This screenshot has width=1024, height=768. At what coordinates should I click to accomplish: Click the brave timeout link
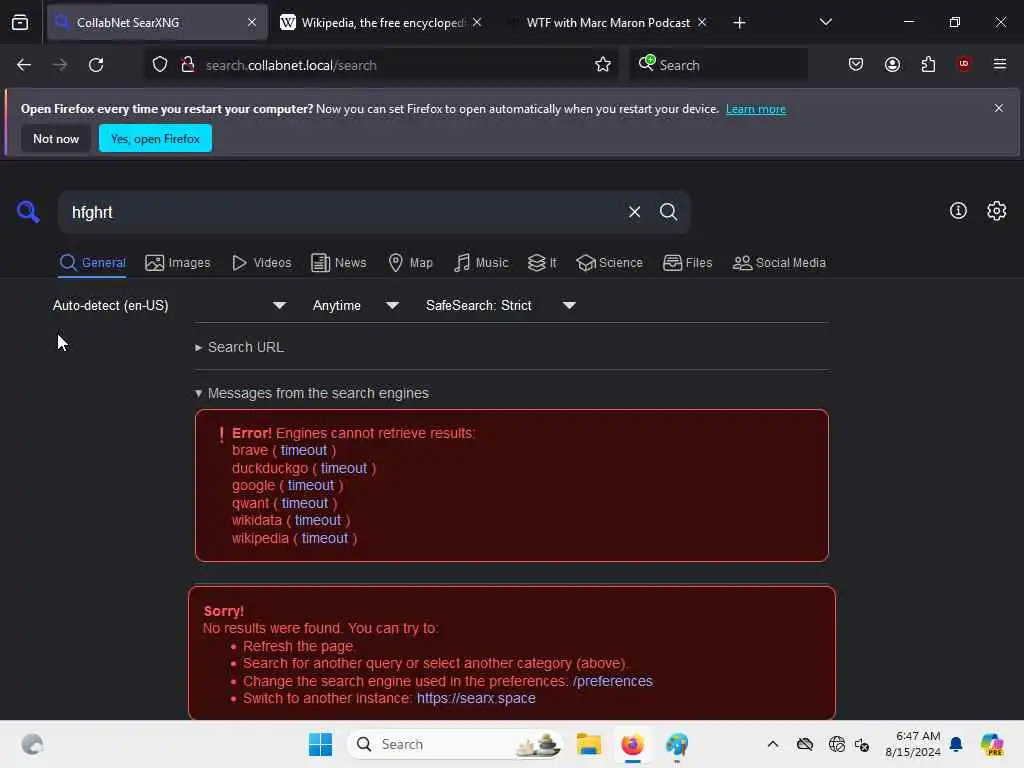(x=304, y=450)
